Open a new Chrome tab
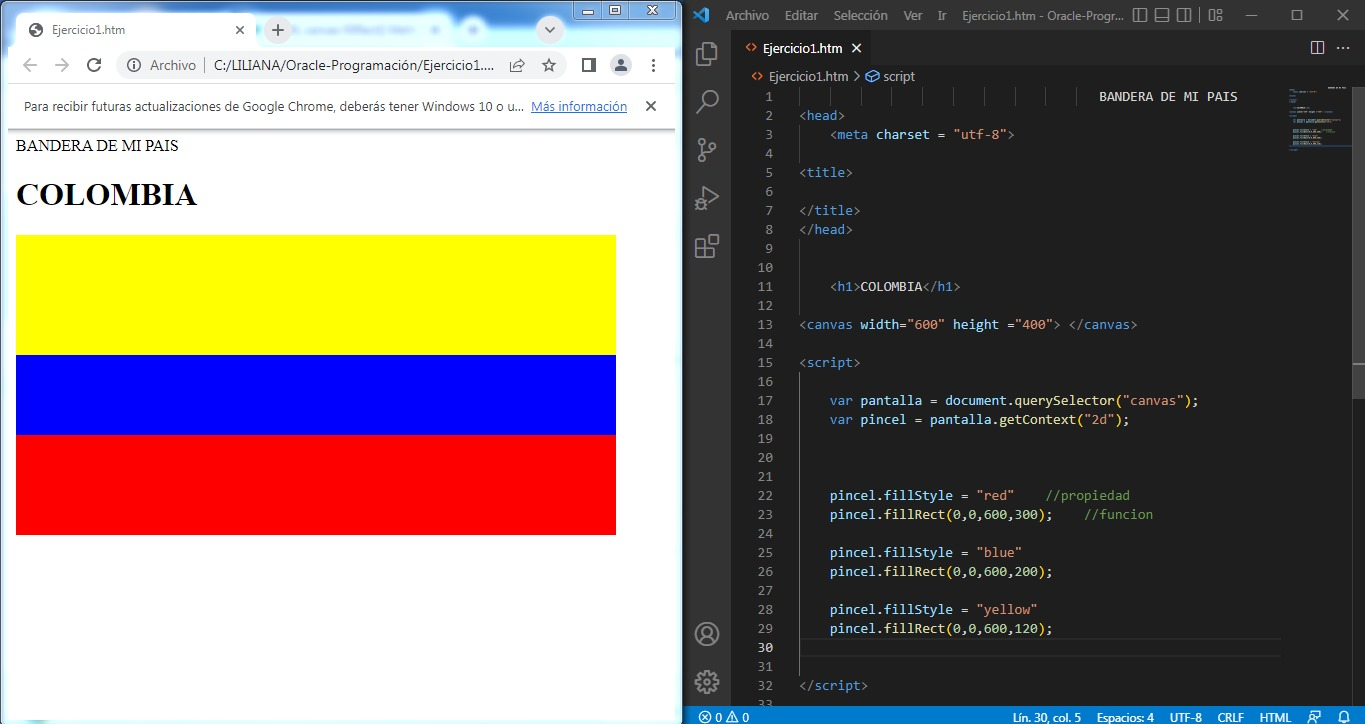The width and height of the screenshot is (1365, 724). pyautogui.click(x=278, y=30)
